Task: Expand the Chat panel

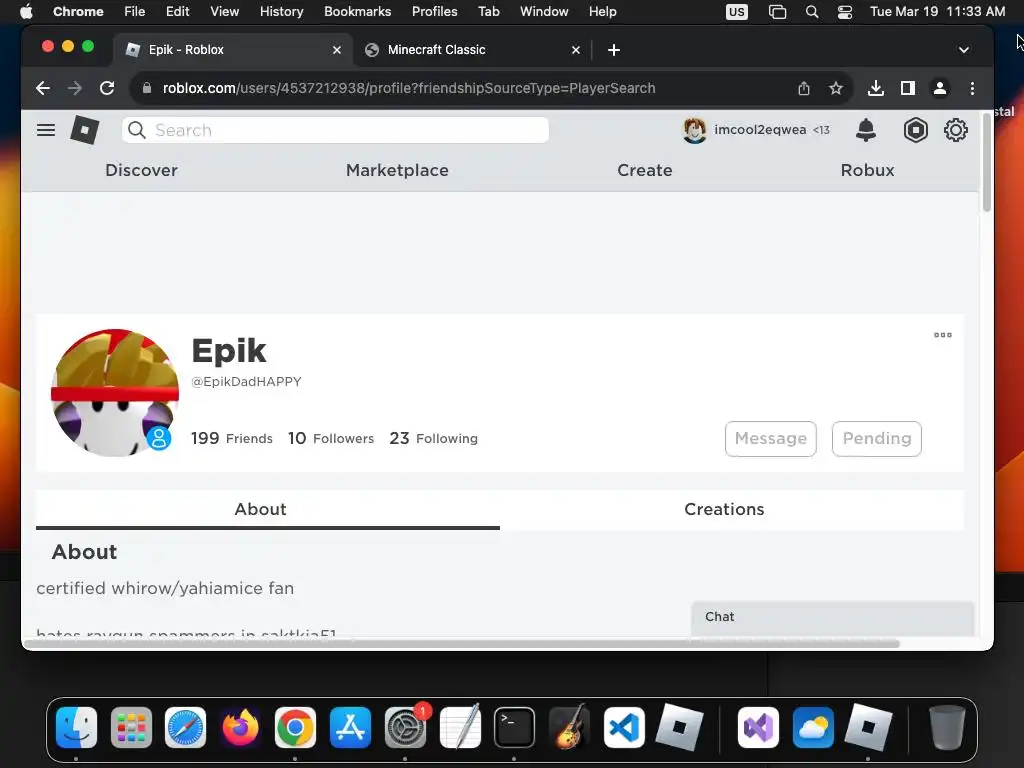Action: pyautogui.click(x=833, y=617)
